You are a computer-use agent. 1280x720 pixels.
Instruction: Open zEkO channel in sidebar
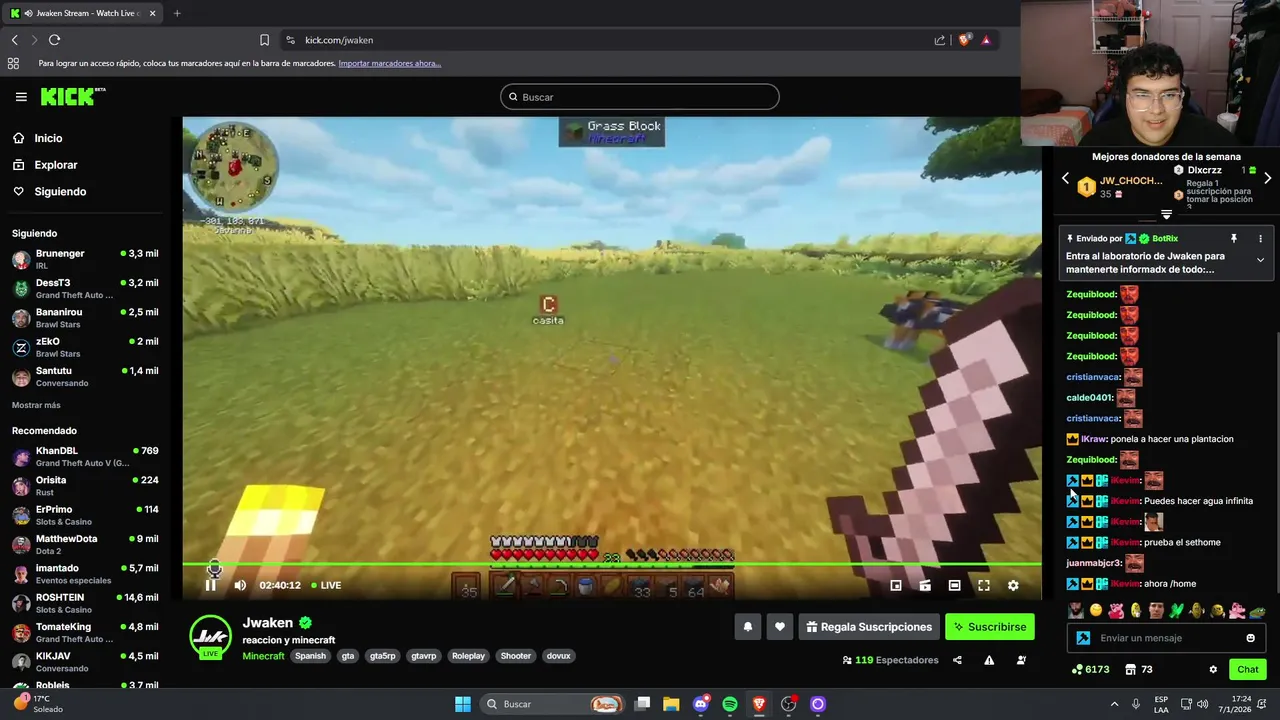point(85,347)
